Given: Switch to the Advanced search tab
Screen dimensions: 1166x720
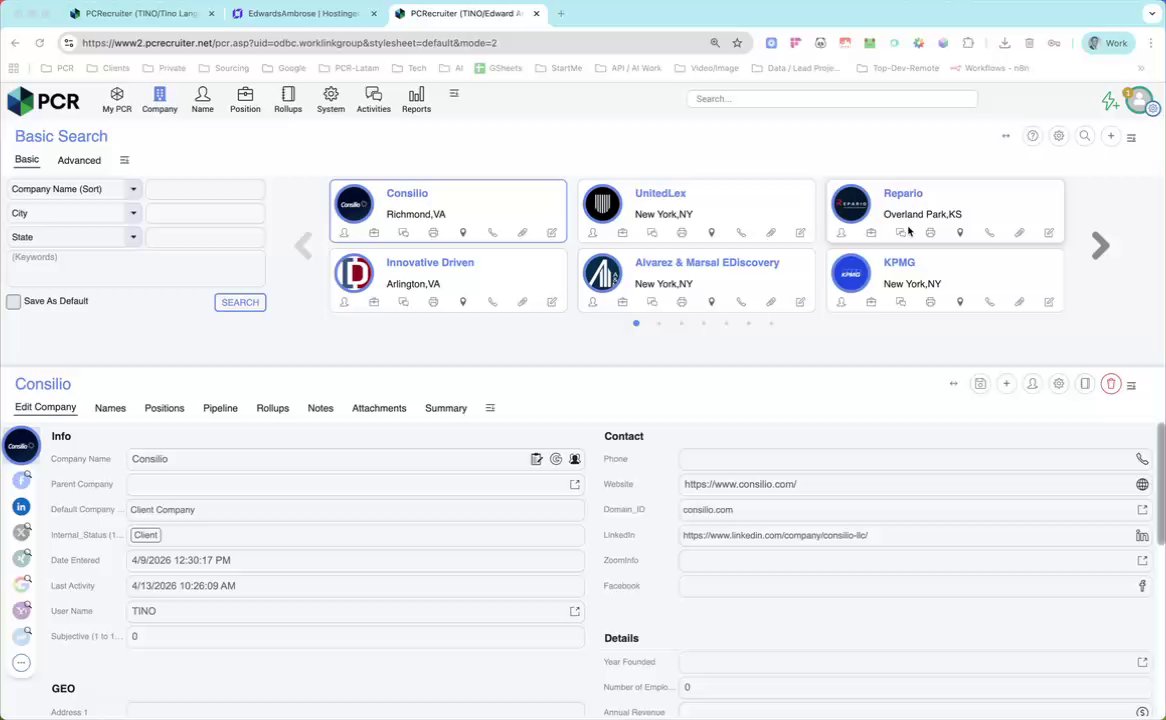Looking at the screenshot, I should pyautogui.click(x=79, y=160).
